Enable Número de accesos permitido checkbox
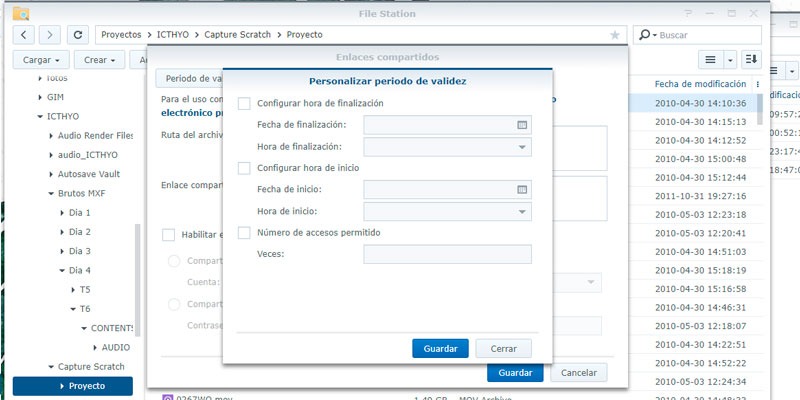800x400 pixels. 244,233
